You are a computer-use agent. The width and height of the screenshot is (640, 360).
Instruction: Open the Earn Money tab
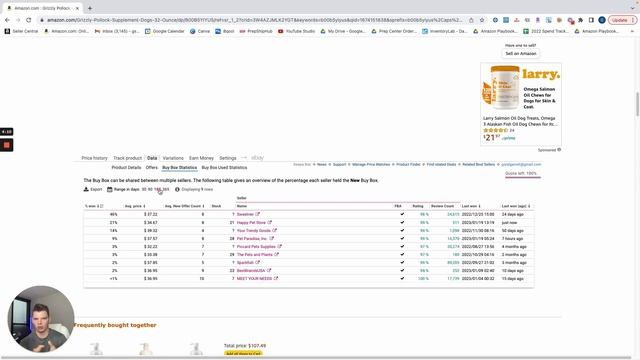(201, 158)
